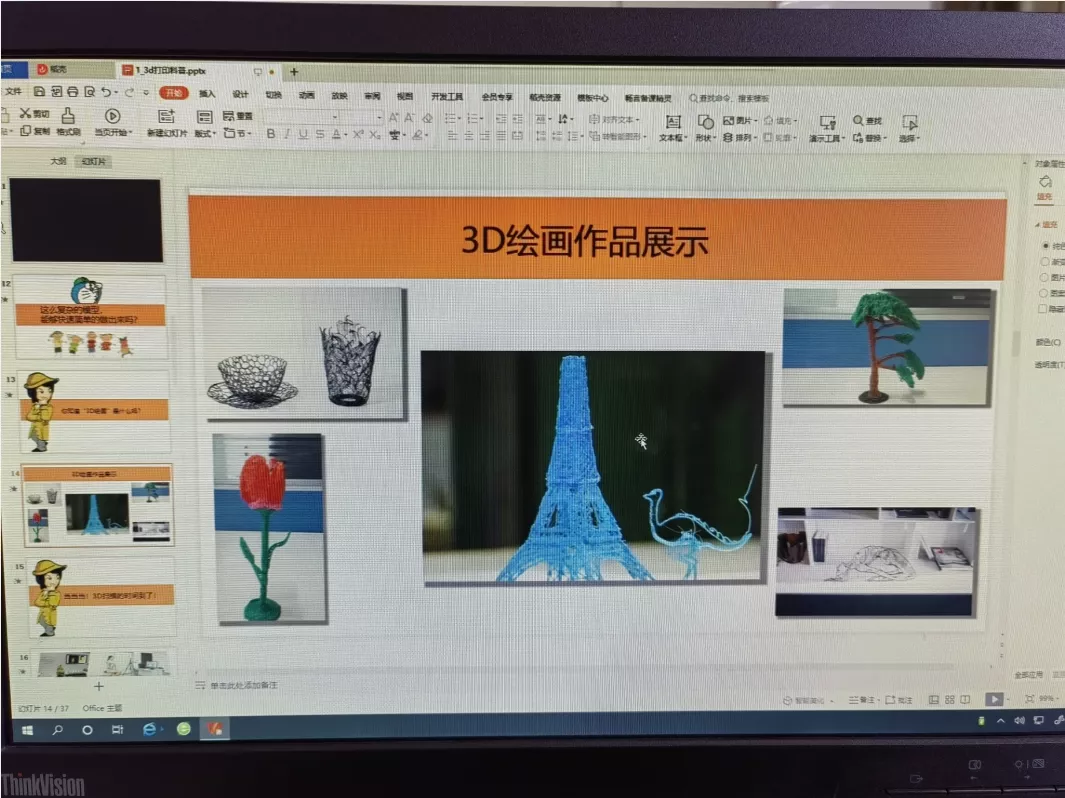1065x798 pixels.
Task: Start slideshow from current slide (当页开始) icon
Action: (113, 116)
